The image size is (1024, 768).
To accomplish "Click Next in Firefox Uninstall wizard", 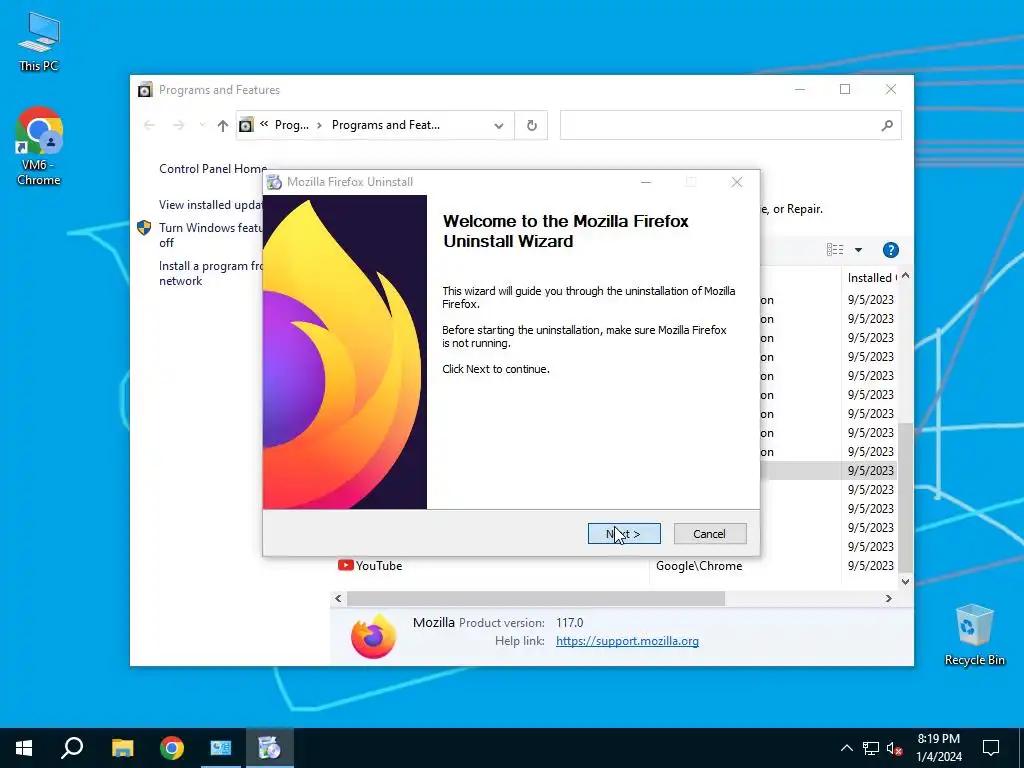I will click(624, 534).
